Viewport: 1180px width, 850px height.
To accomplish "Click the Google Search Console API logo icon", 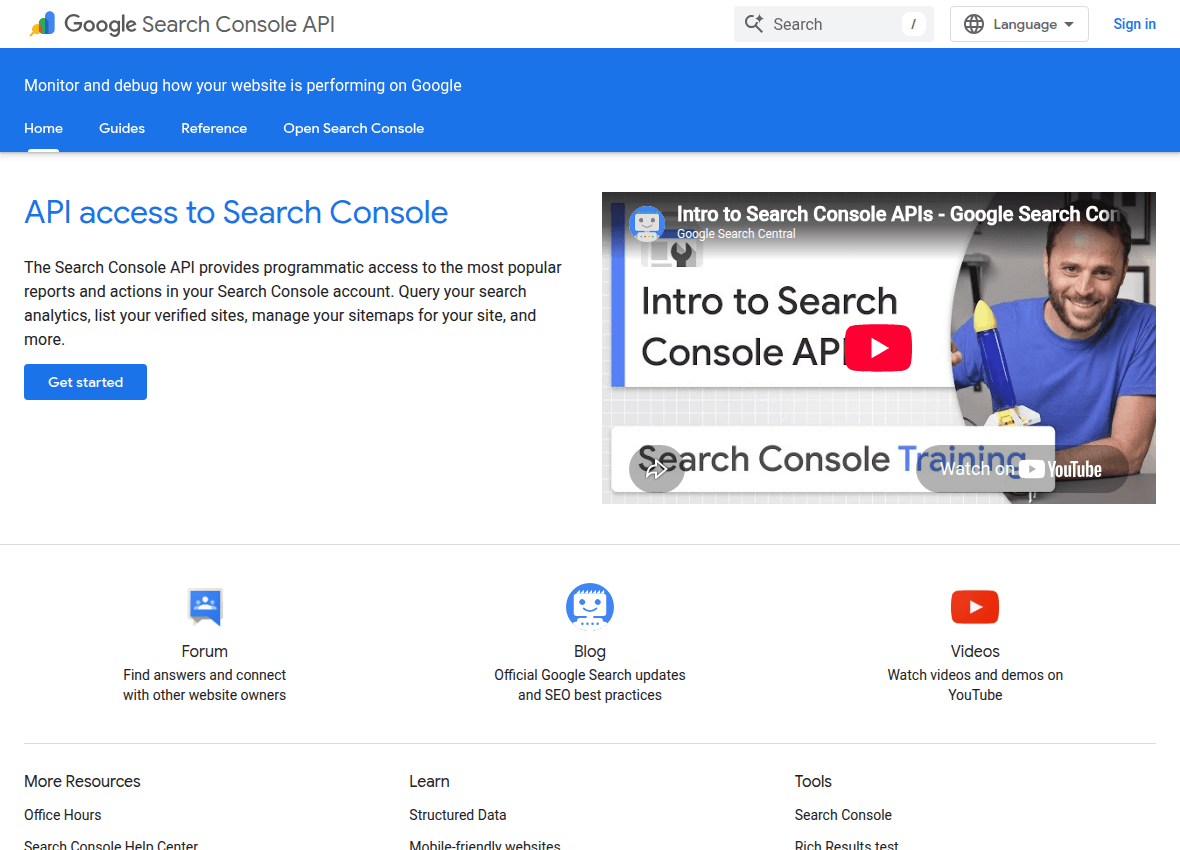I will [42, 24].
